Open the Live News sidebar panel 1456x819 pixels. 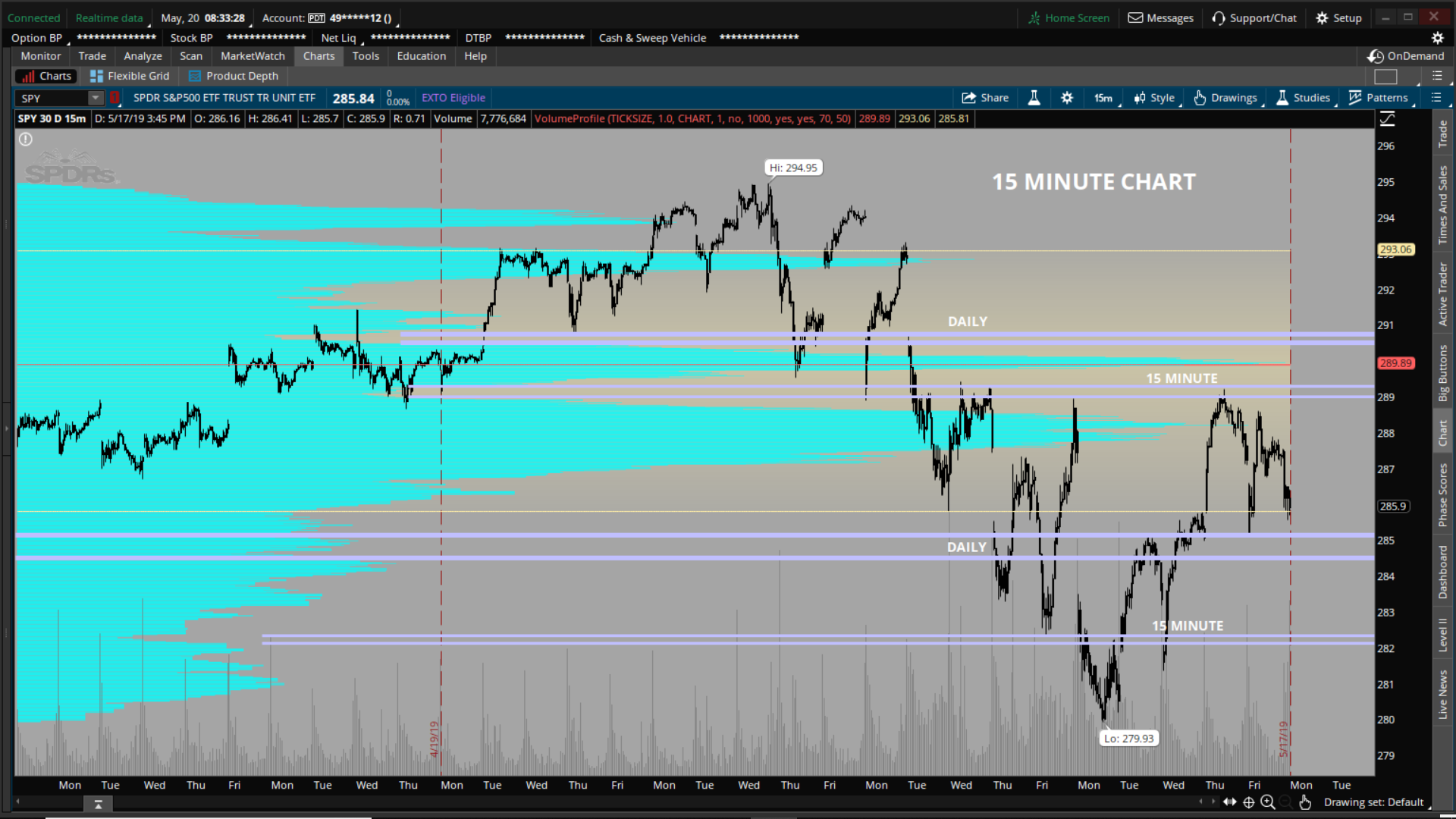[1442, 694]
